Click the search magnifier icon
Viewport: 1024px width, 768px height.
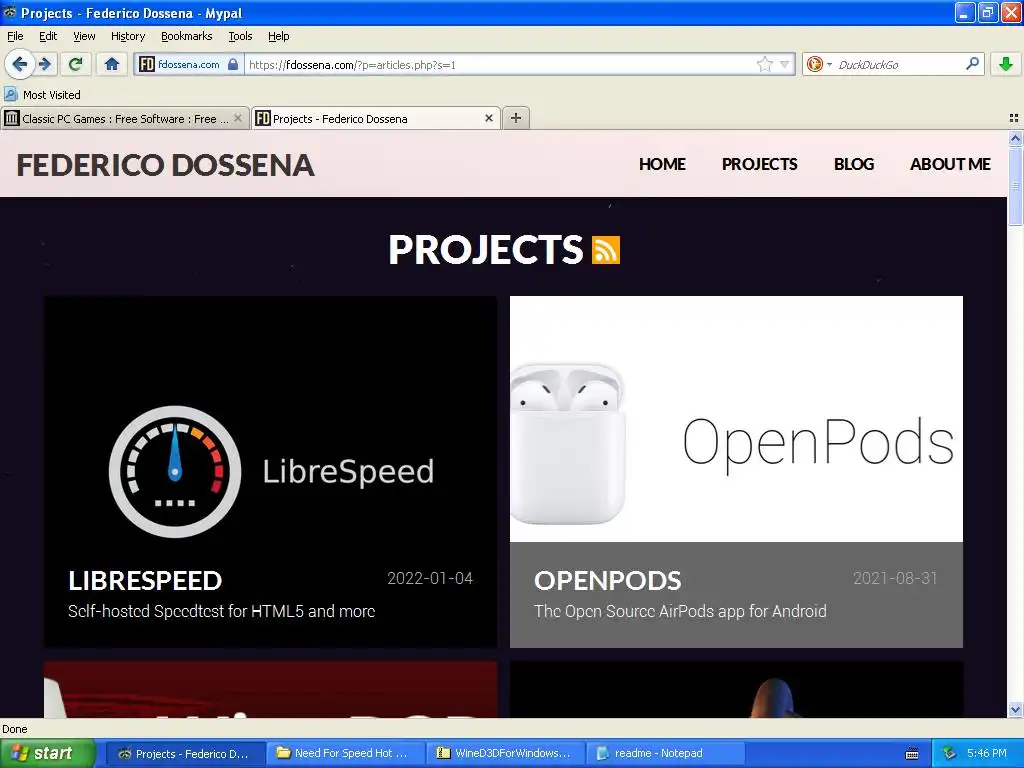pos(972,64)
